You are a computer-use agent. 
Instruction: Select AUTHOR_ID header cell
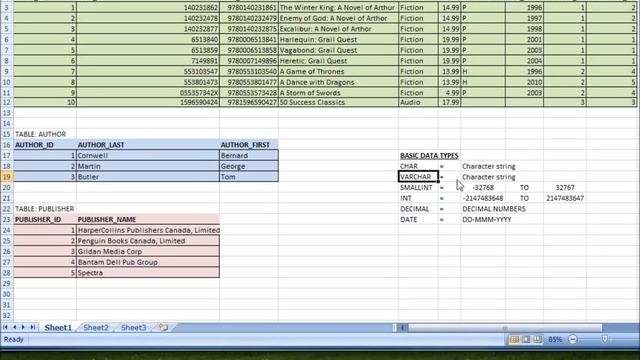pyautogui.click(x=45, y=145)
